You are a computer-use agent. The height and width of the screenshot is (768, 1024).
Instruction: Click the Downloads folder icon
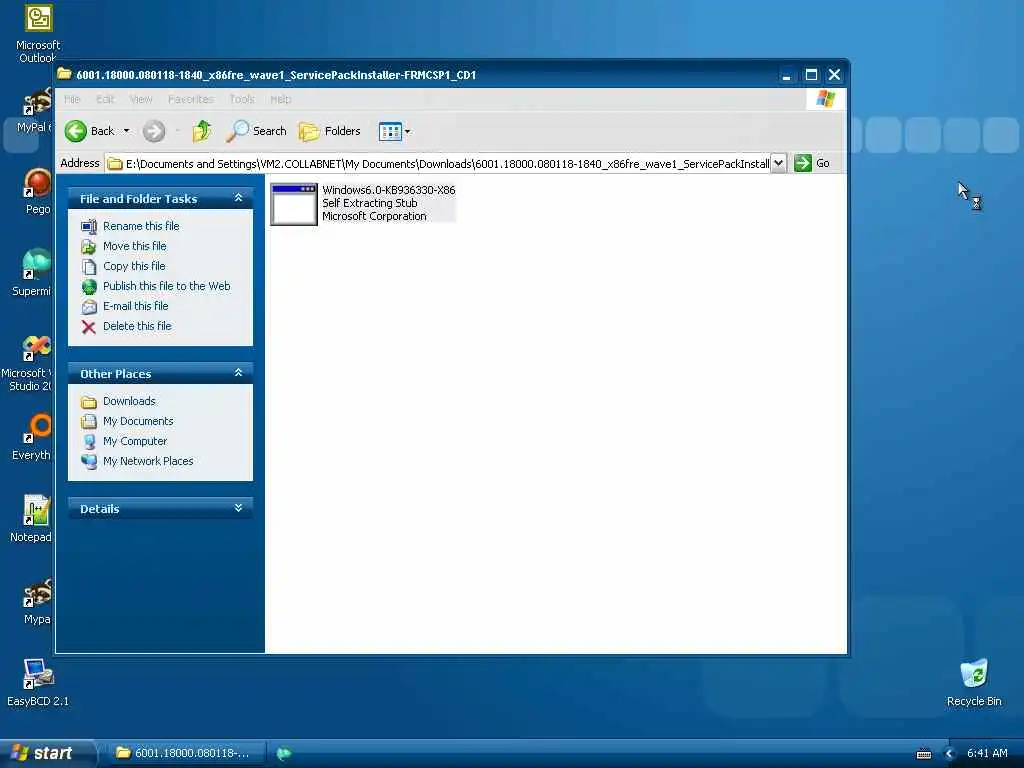coord(89,402)
